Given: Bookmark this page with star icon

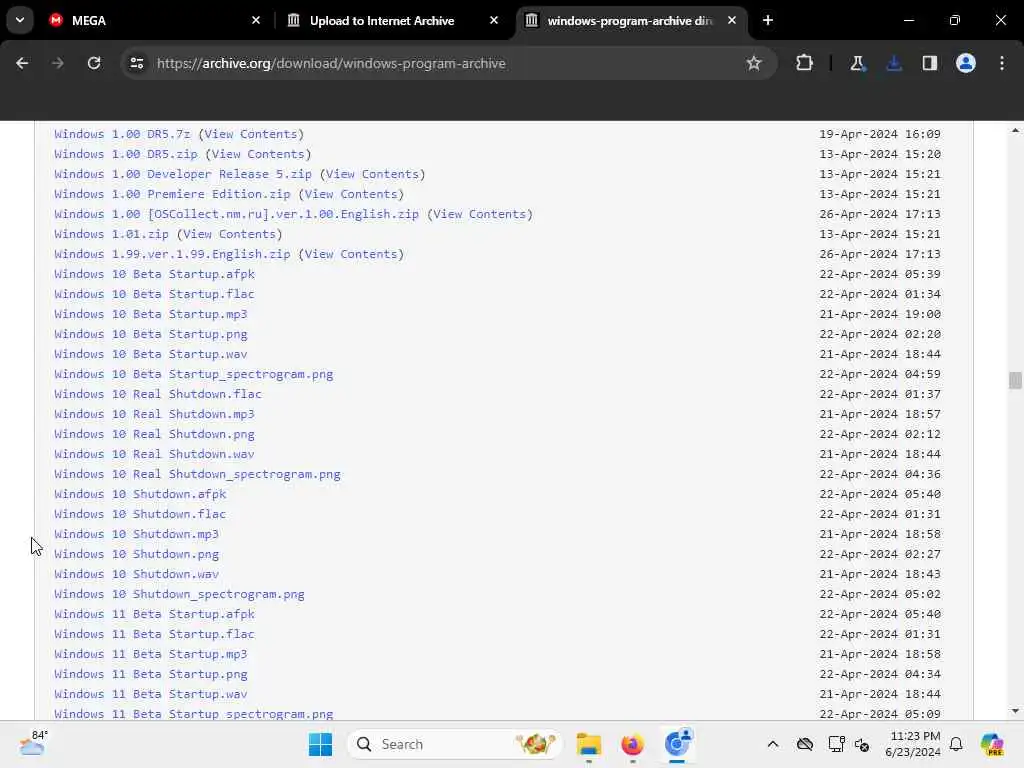Looking at the screenshot, I should click(x=754, y=63).
